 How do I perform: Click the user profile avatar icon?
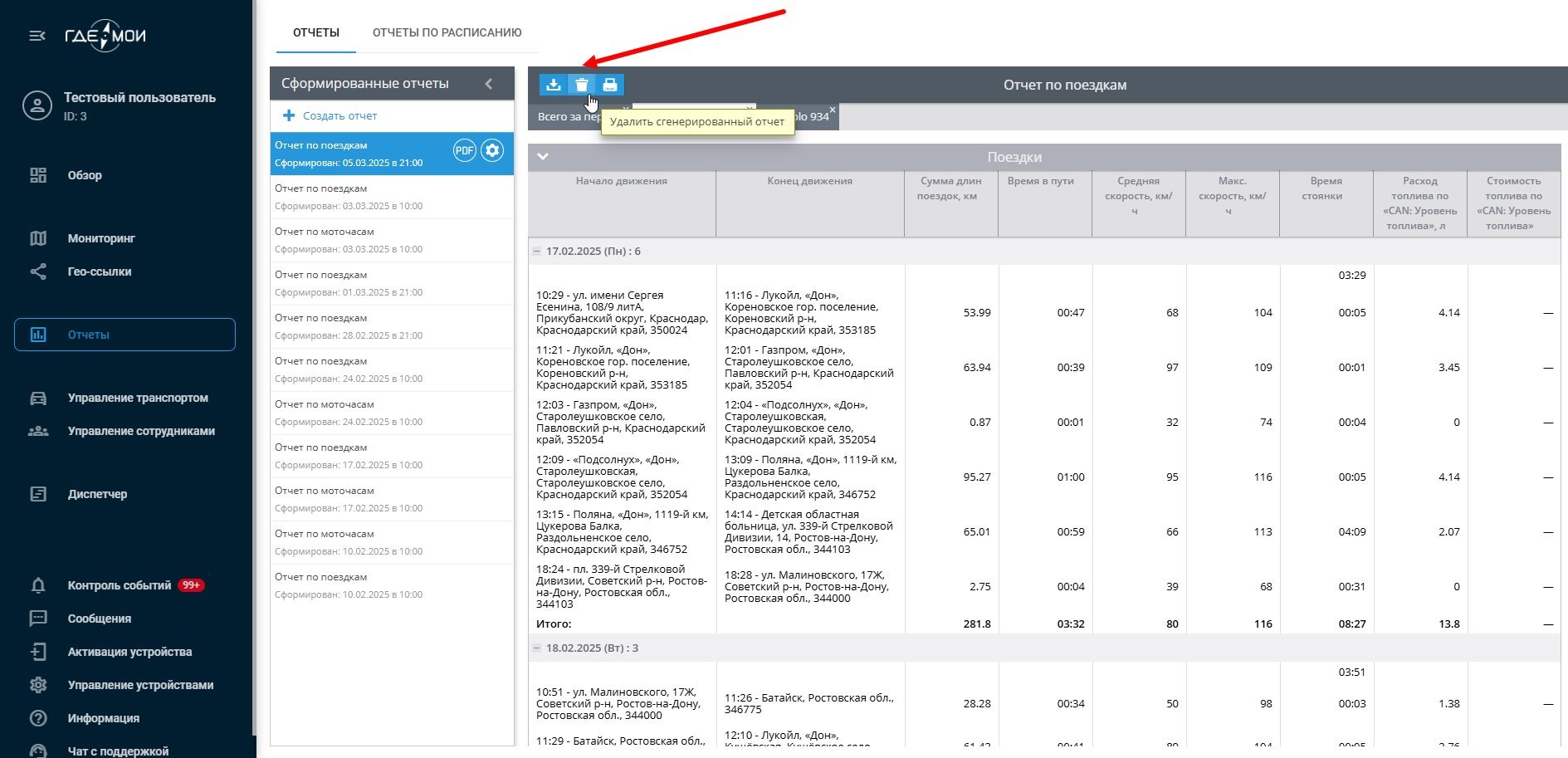(x=37, y=106)
